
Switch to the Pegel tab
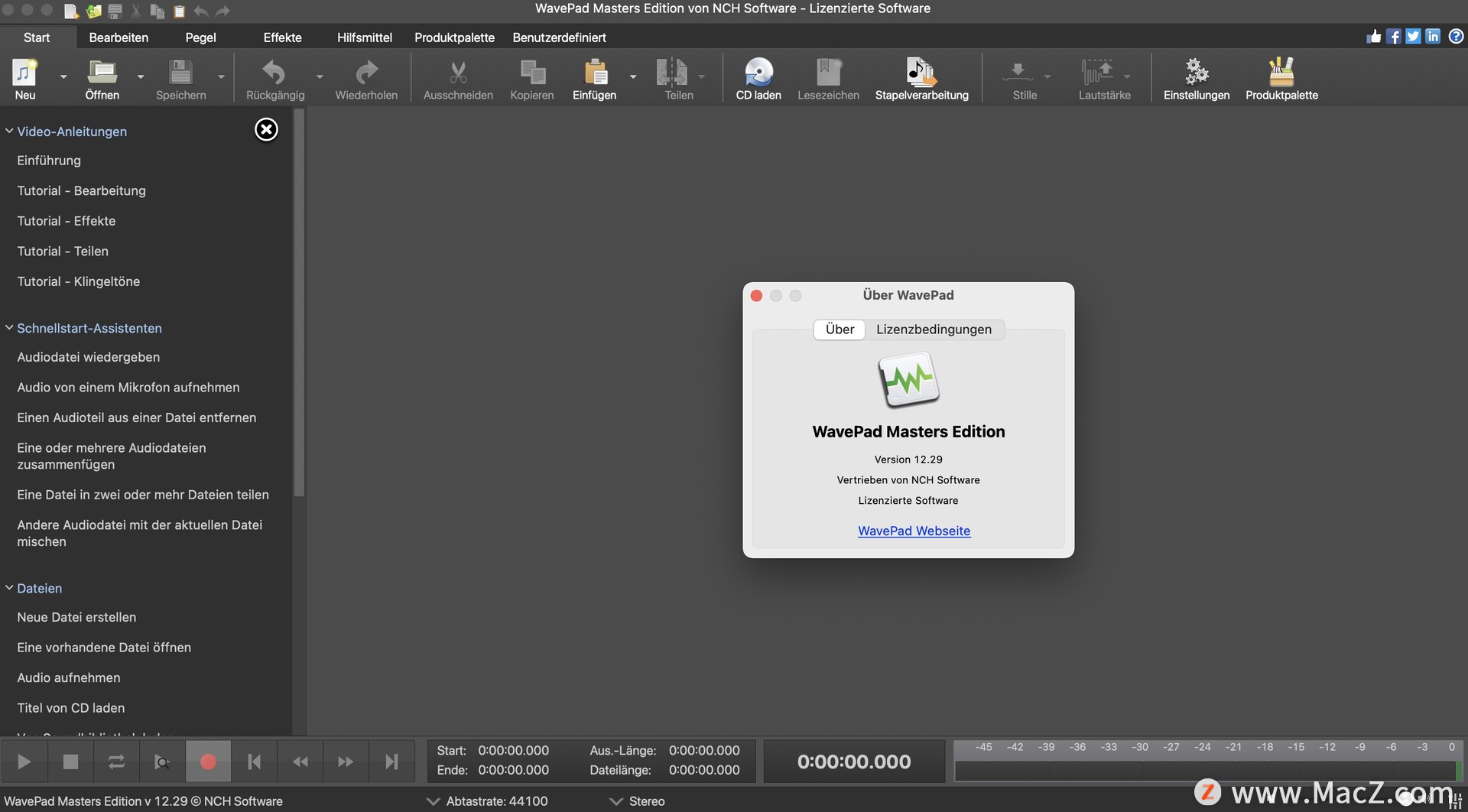pyautogui.click(x=200, y=37)
